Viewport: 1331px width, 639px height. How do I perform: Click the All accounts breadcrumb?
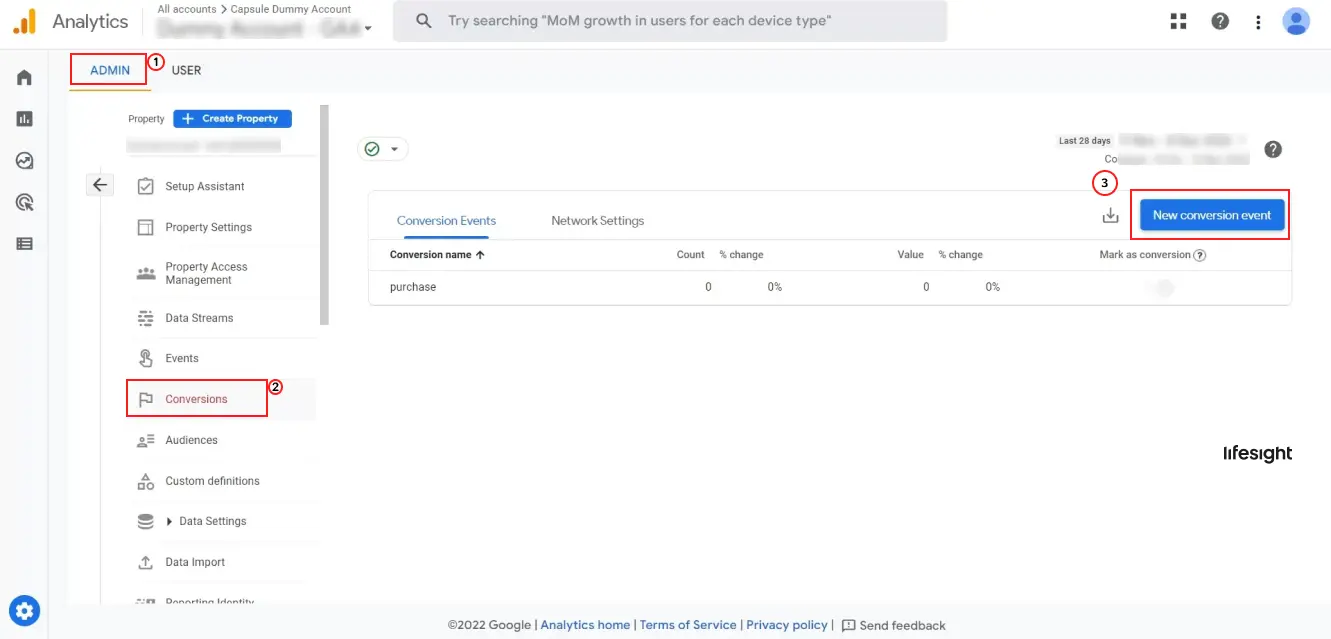(187, 9)
